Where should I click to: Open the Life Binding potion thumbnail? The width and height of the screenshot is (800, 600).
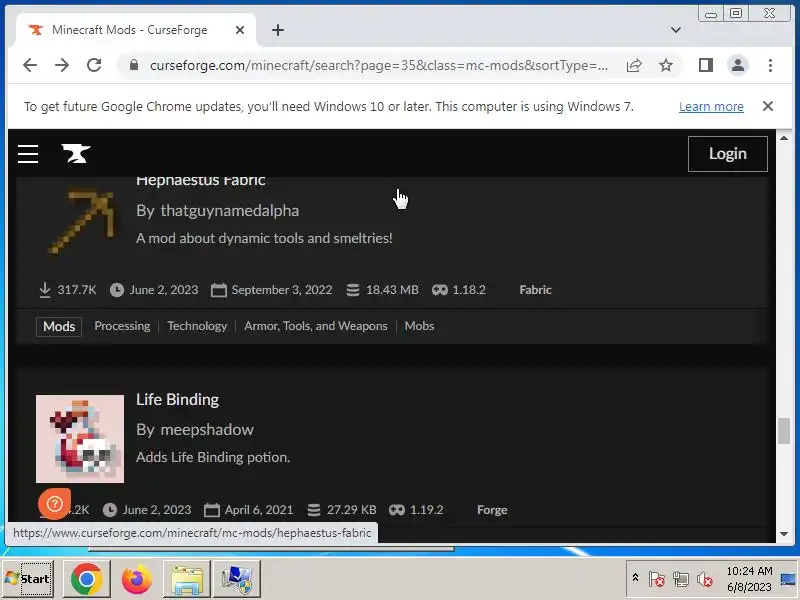[x=80, y=439]
